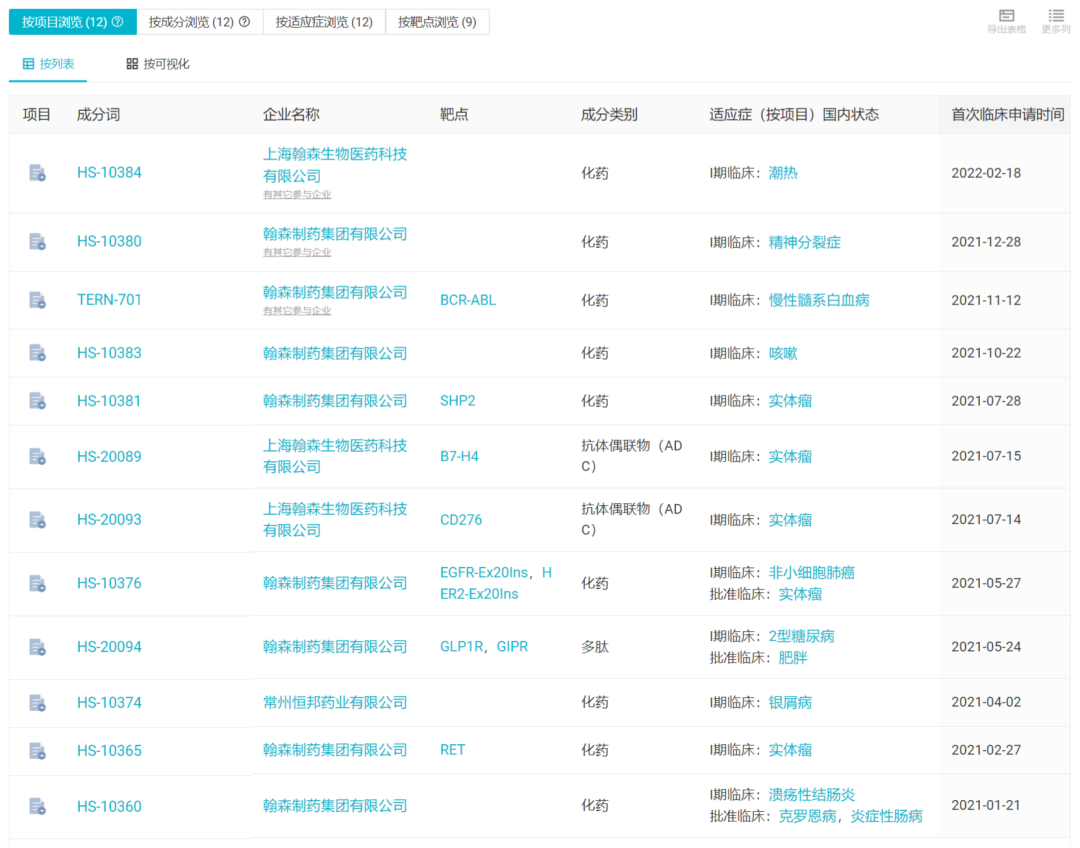Image resolution: width=1080 pixels, height=848 pixels.
Task: Open 上海翰森生物医药科技 company link in HS-10384 row
Action: [335, 165]
